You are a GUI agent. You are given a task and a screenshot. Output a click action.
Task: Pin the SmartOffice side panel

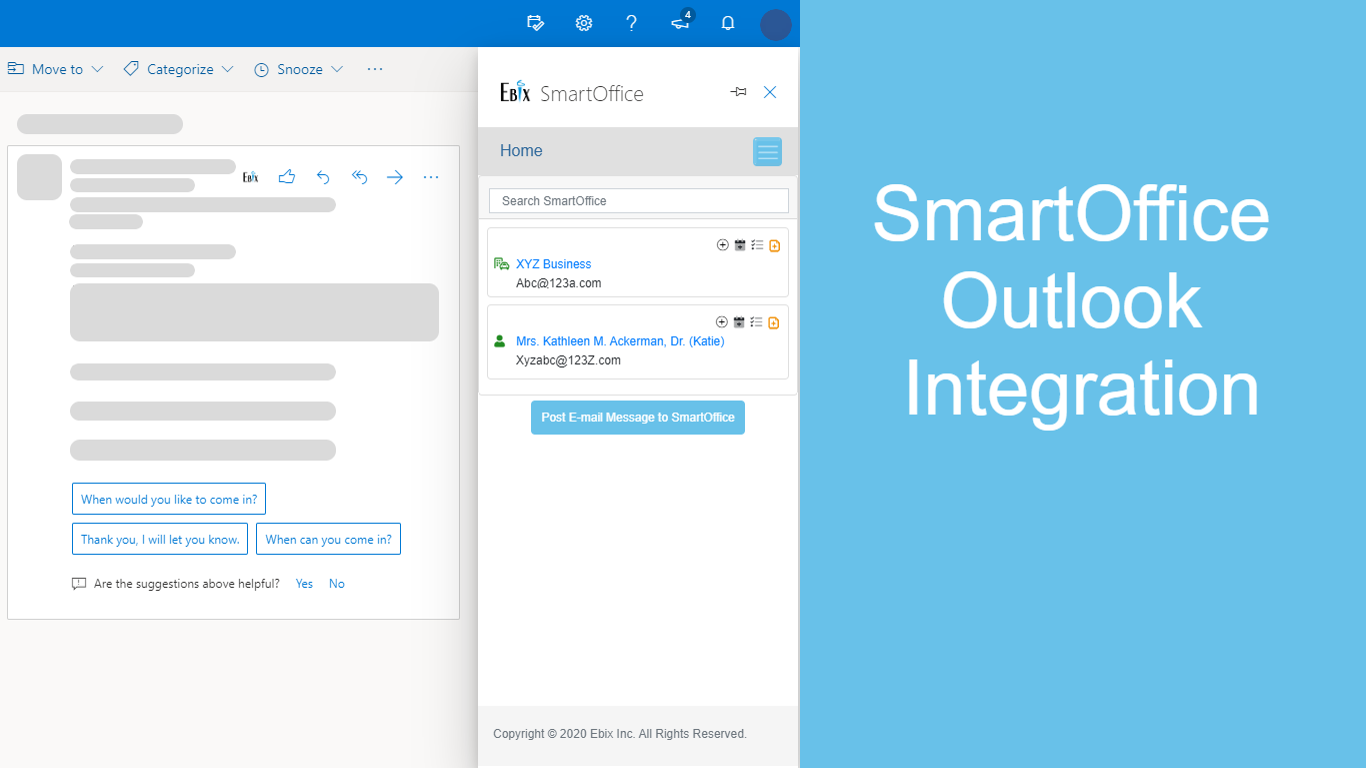point(738,92)
